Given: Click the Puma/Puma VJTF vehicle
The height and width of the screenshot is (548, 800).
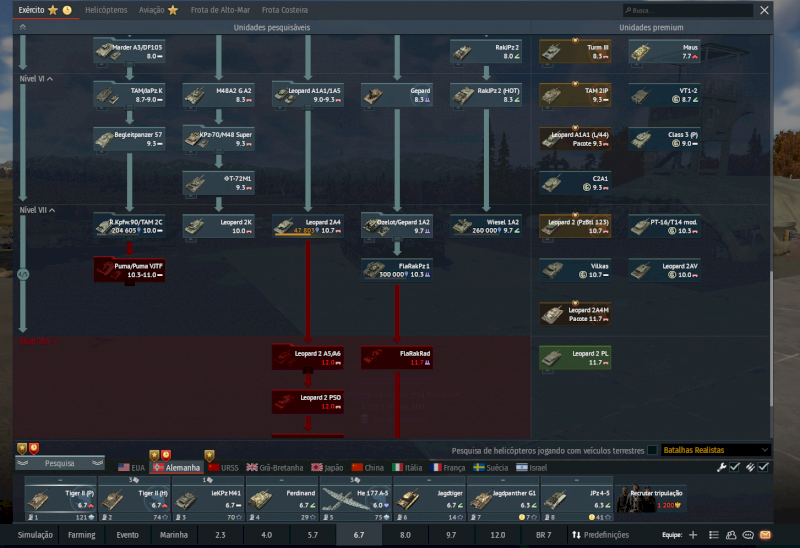Looking at the screenshot, I should coord(128,269).
